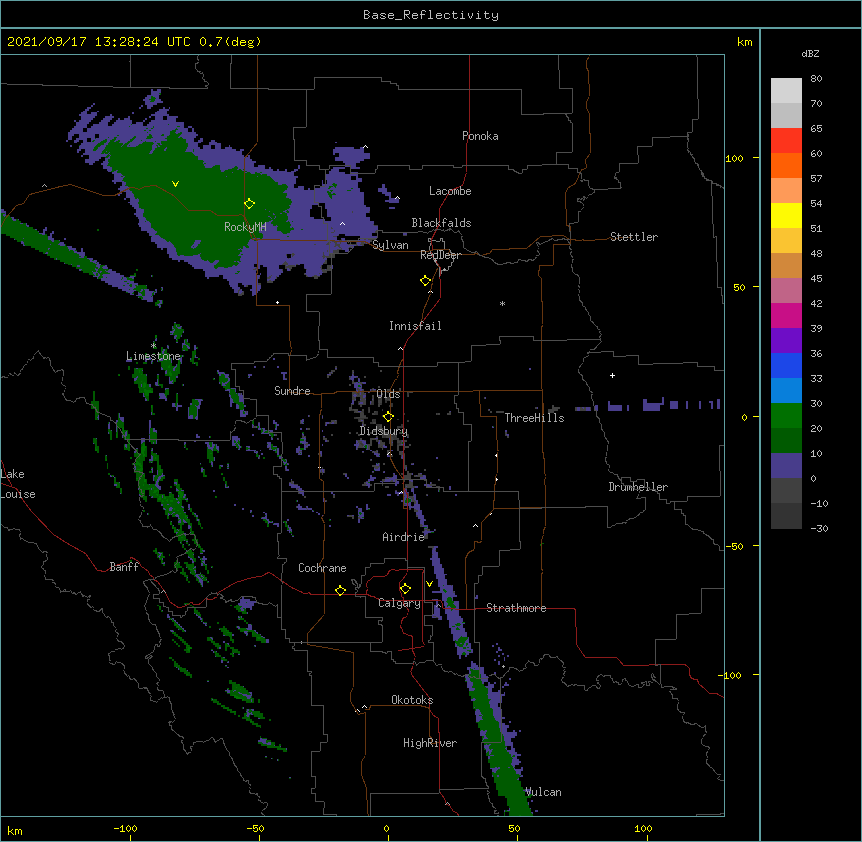
Task: Click the Strathmore label
Action: (516, 608)
